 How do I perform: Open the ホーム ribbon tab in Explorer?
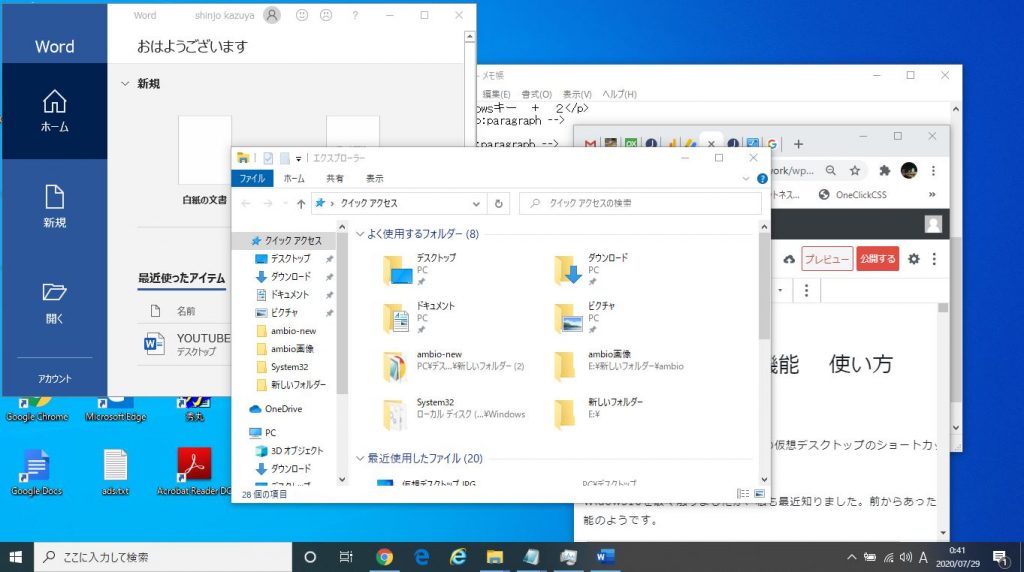pyautogui.click(x=294, y=178)
